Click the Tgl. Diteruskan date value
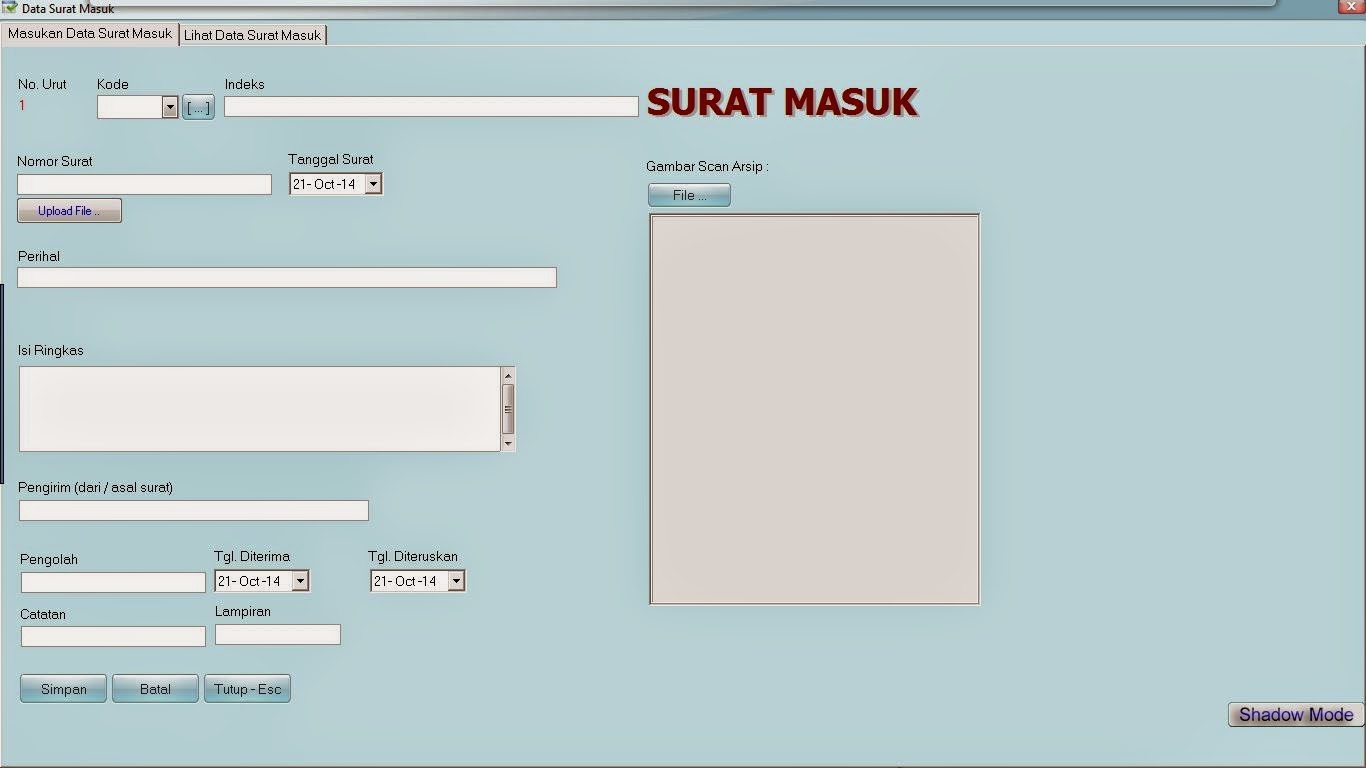Screen dimensions: 1366x768 [x=406, y=581]
